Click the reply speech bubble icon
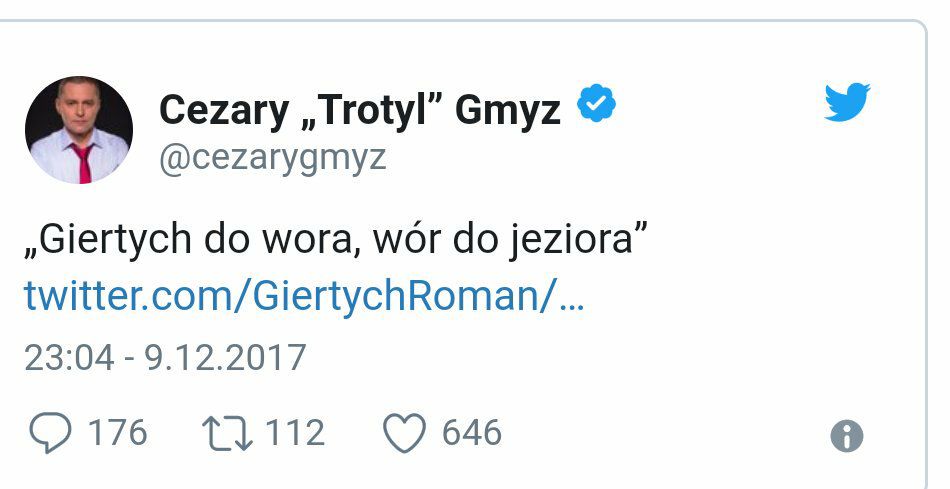 click(x=50, y=433)
